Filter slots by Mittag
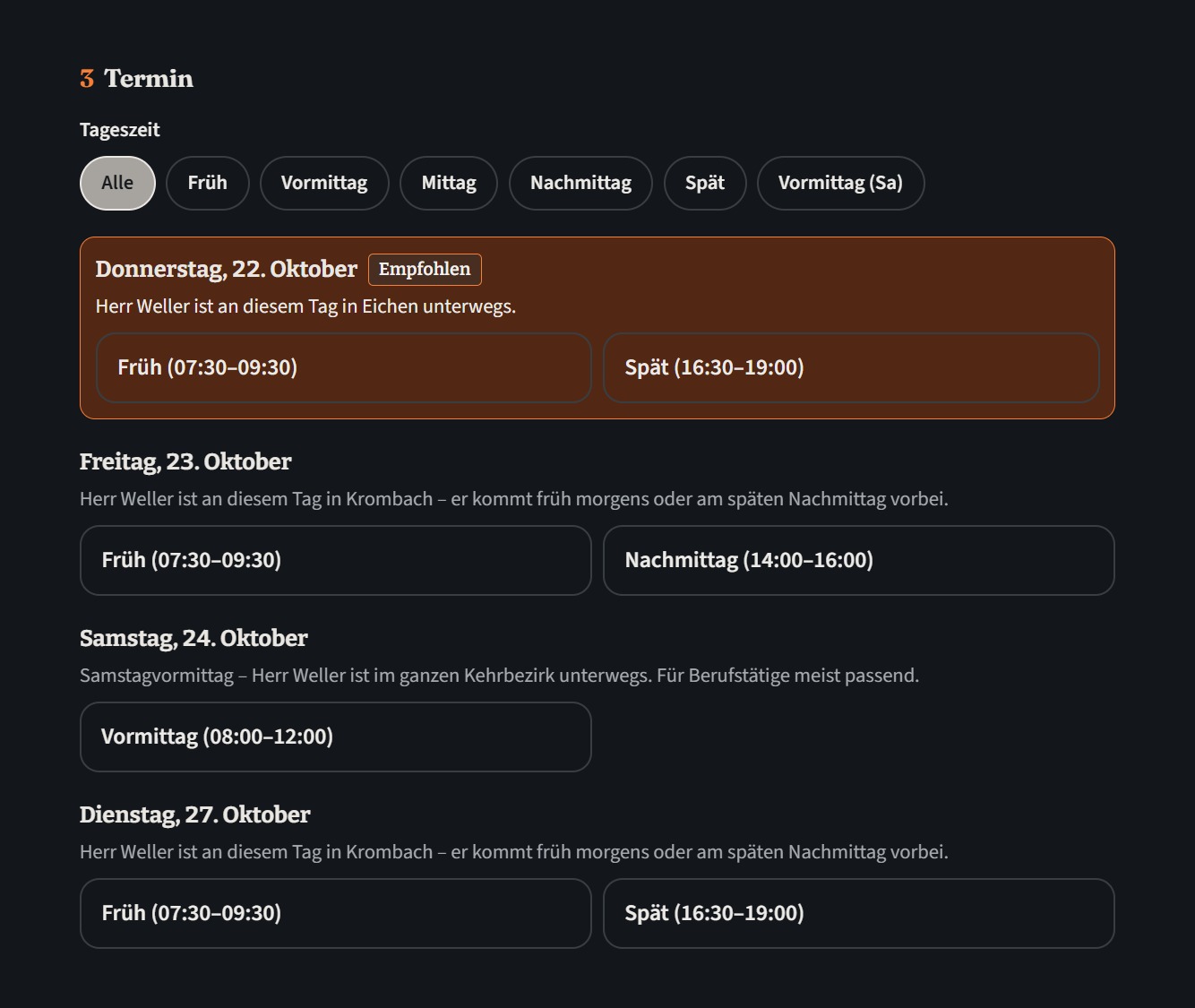 coord(449,183)
